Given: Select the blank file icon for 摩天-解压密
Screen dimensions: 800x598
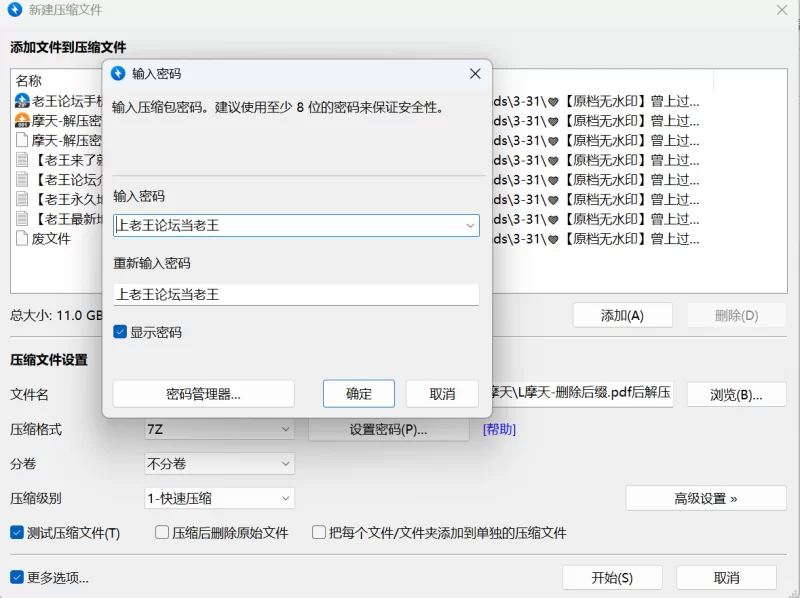Looking at the screenshot, I should [x=22, y=140].
